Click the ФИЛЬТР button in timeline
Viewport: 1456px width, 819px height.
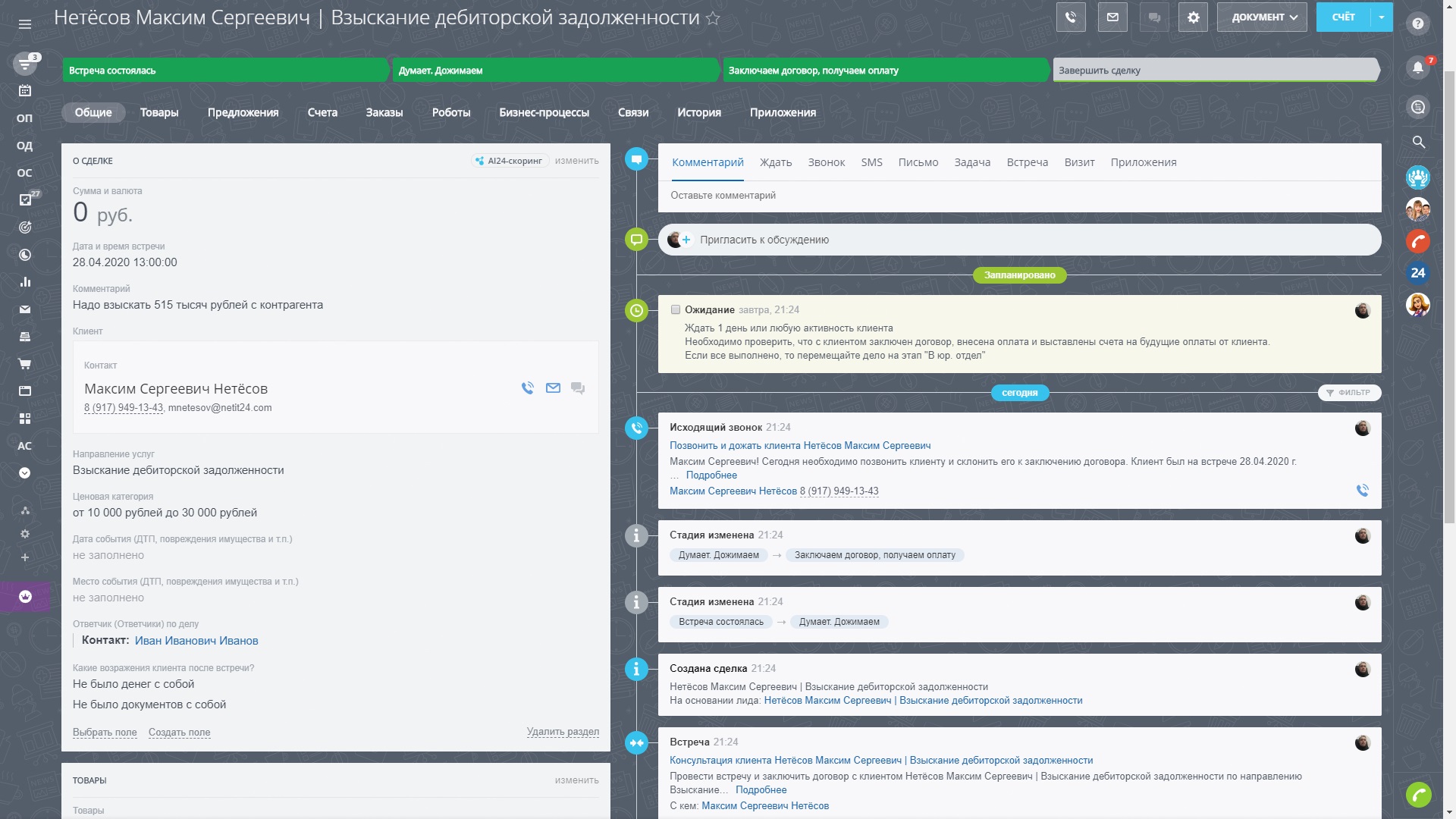pyautogui.click(x=1349, y=393)
